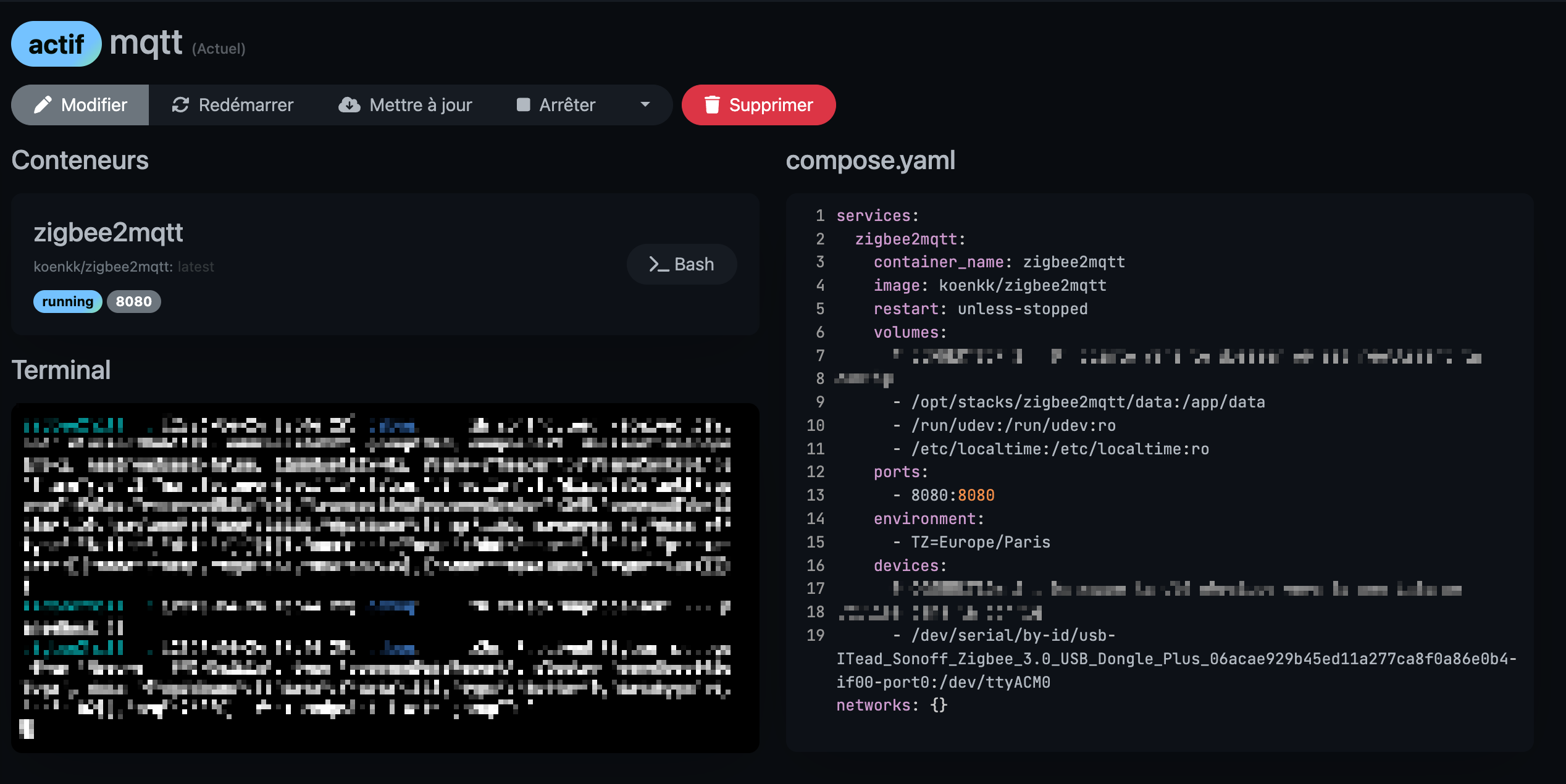Click the zigbee2mqtt container name
1566x784 pixels.
108,233
